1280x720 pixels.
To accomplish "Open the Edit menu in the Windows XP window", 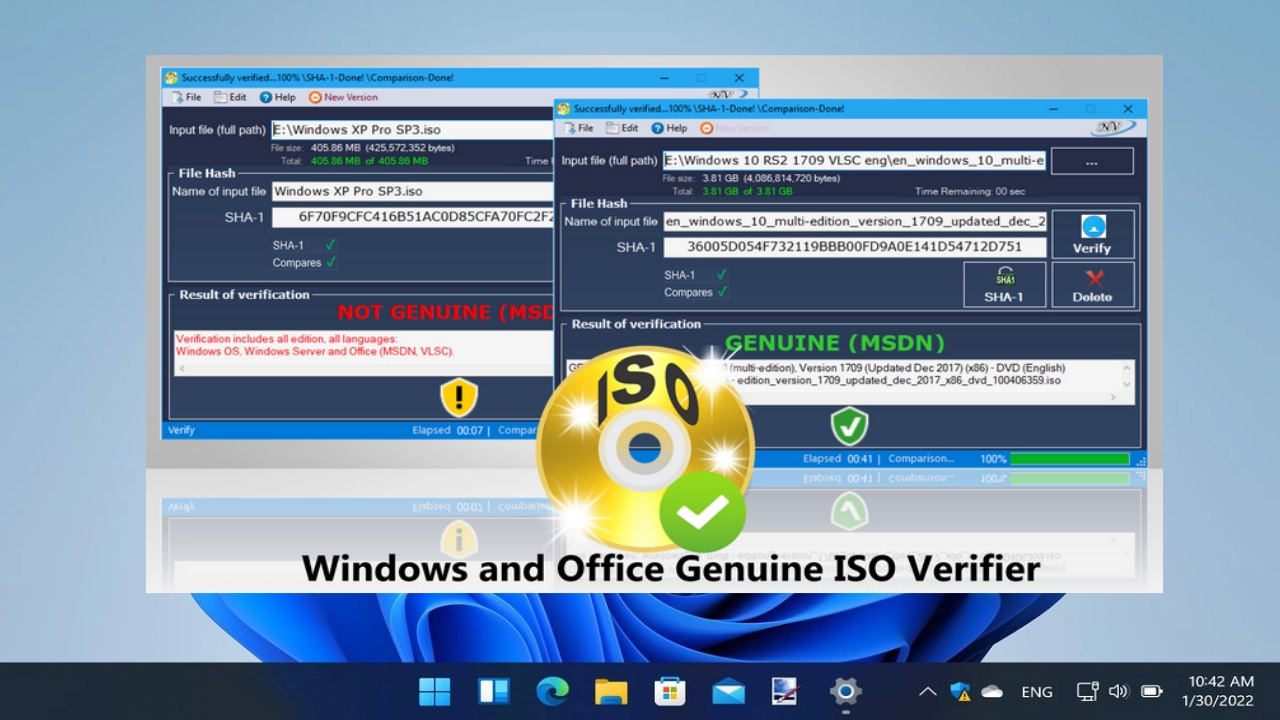I will coord(230,97).
